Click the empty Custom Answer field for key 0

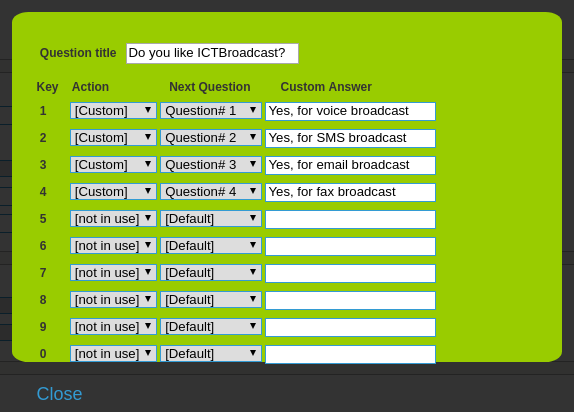coord(350,354)
